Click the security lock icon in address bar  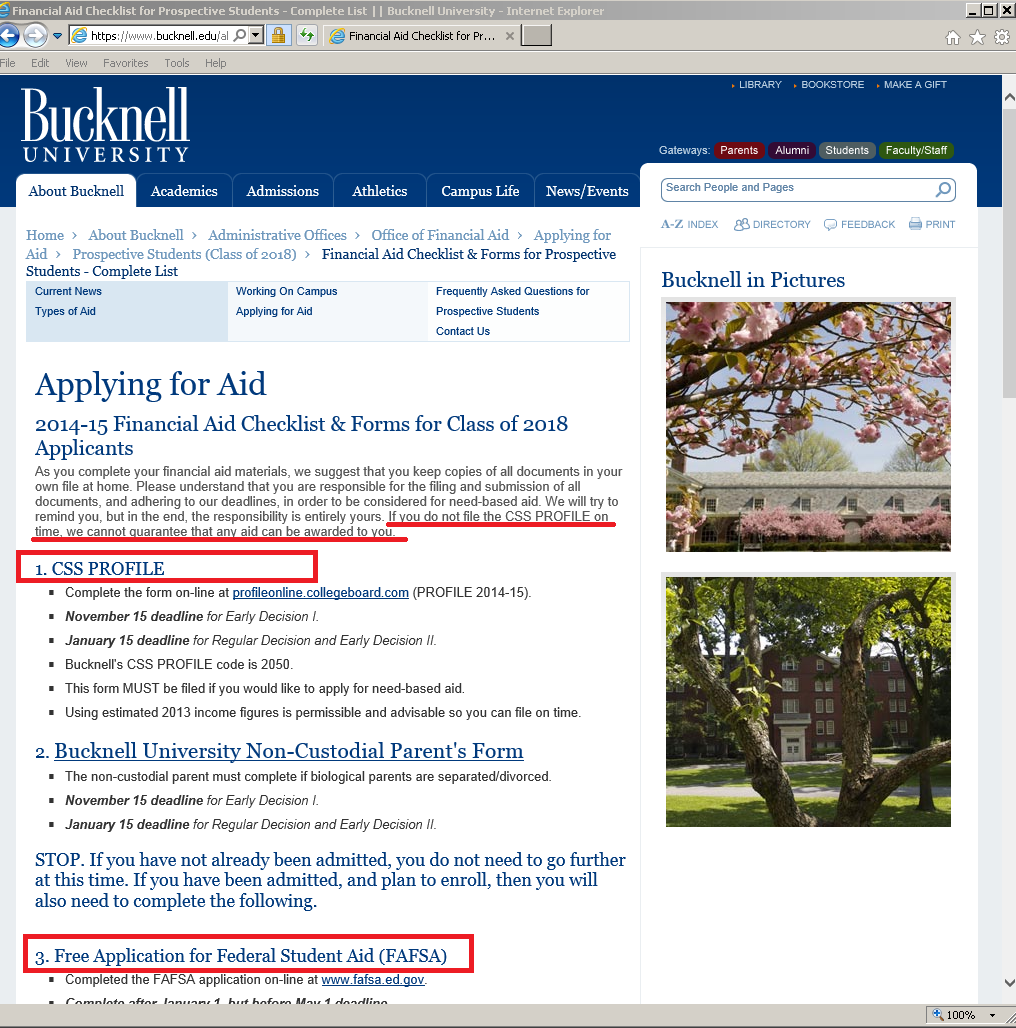(x=278, y=36)
